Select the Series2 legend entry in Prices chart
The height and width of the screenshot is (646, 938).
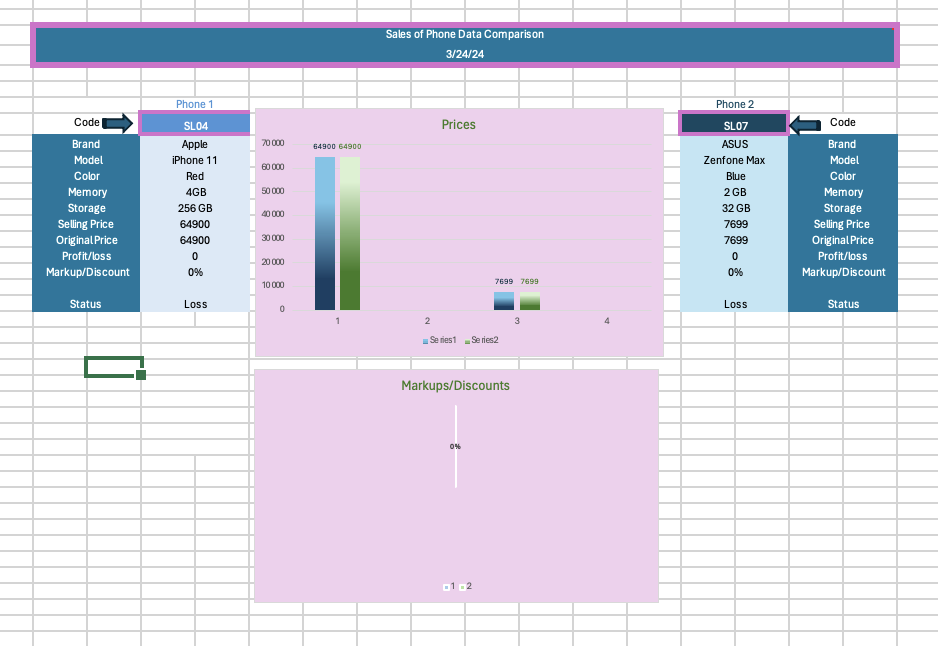482,340
